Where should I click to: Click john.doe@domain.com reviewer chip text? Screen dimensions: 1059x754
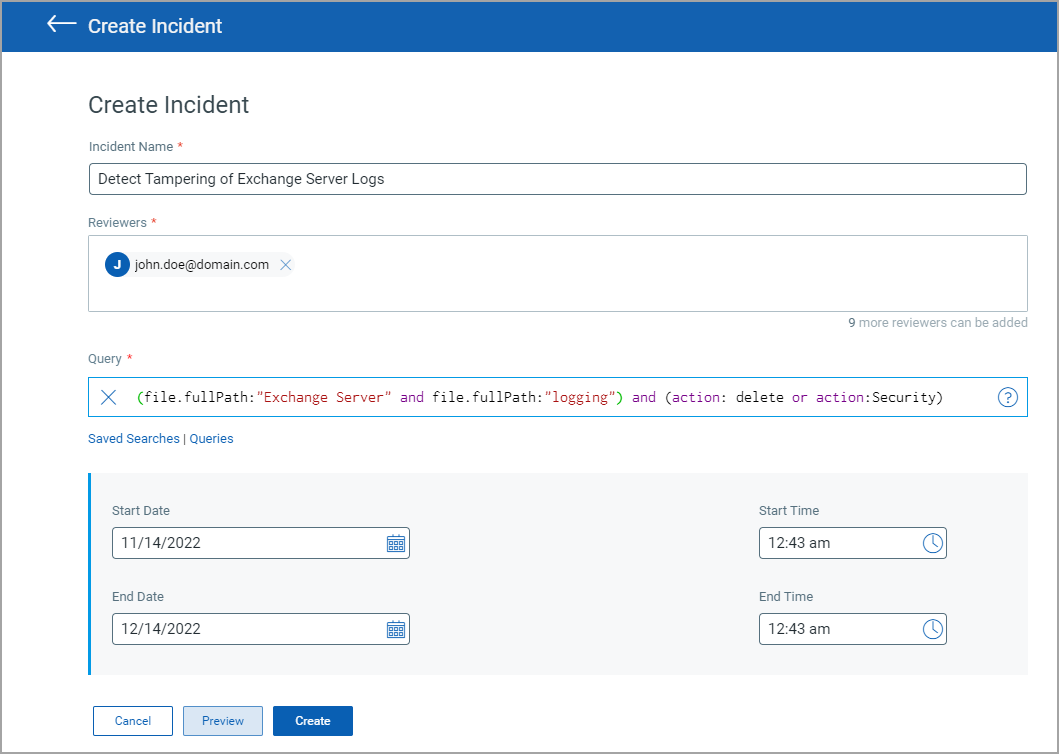202,265
